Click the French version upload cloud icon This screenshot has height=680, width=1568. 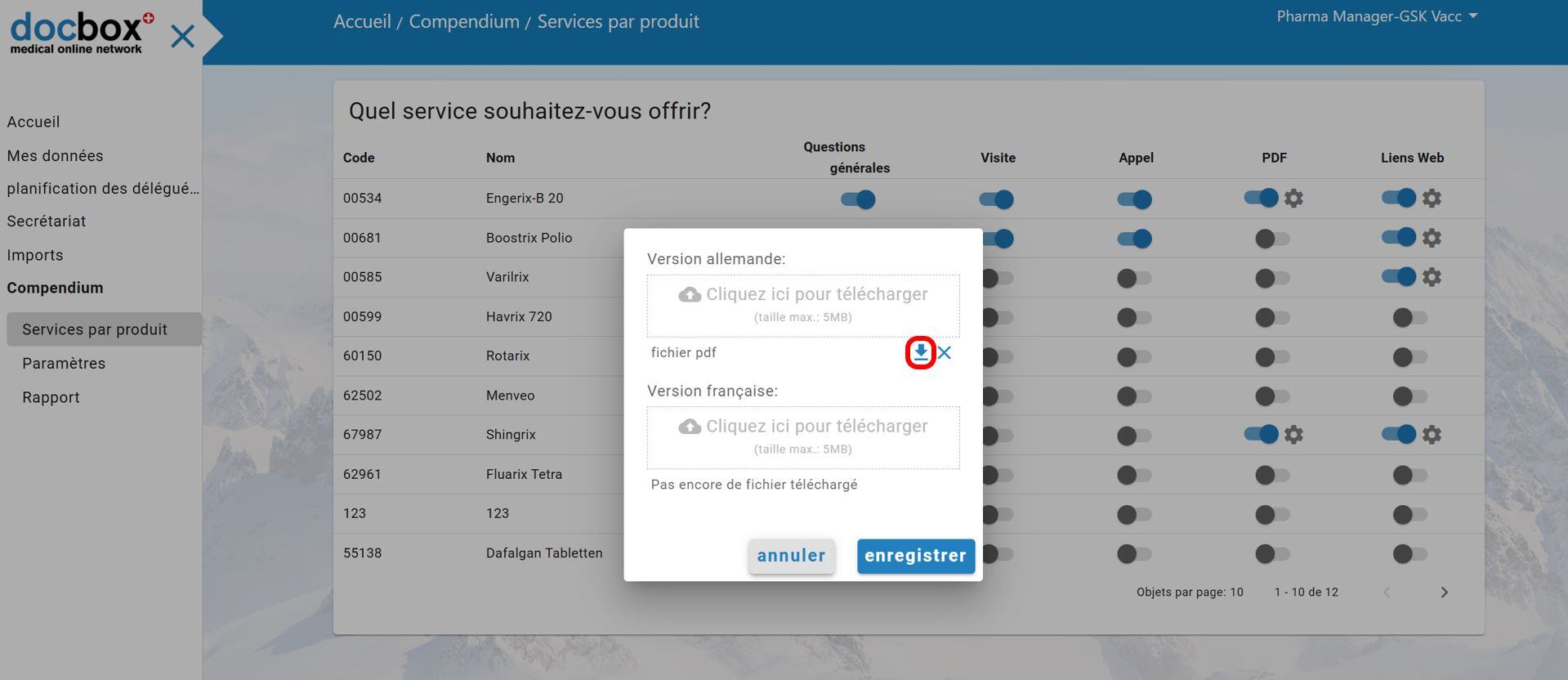(690, 427)
